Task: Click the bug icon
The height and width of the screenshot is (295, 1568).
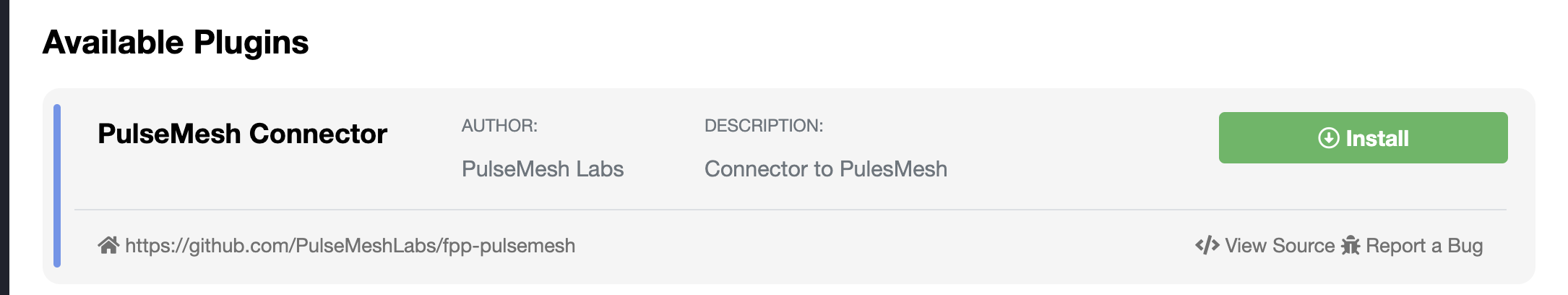Action: coord(1350,246)
